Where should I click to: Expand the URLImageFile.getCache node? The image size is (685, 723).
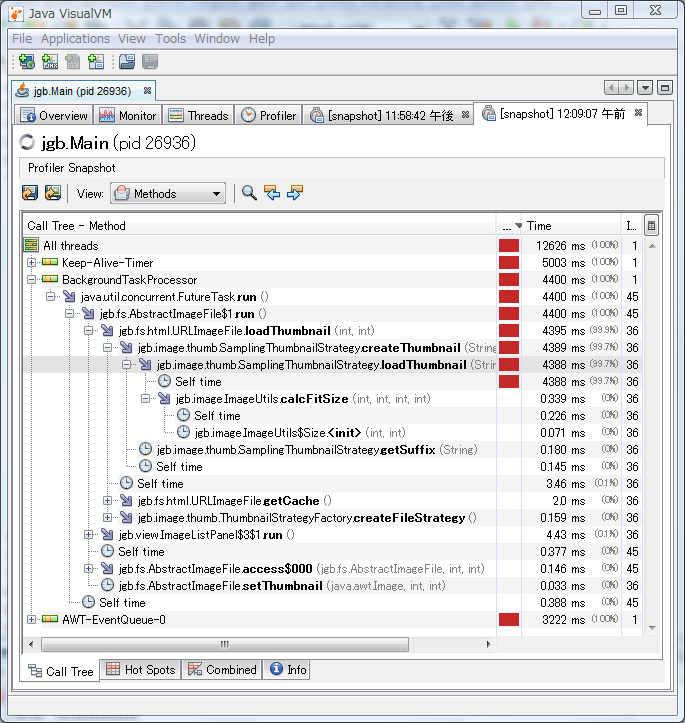click(107, 500)
